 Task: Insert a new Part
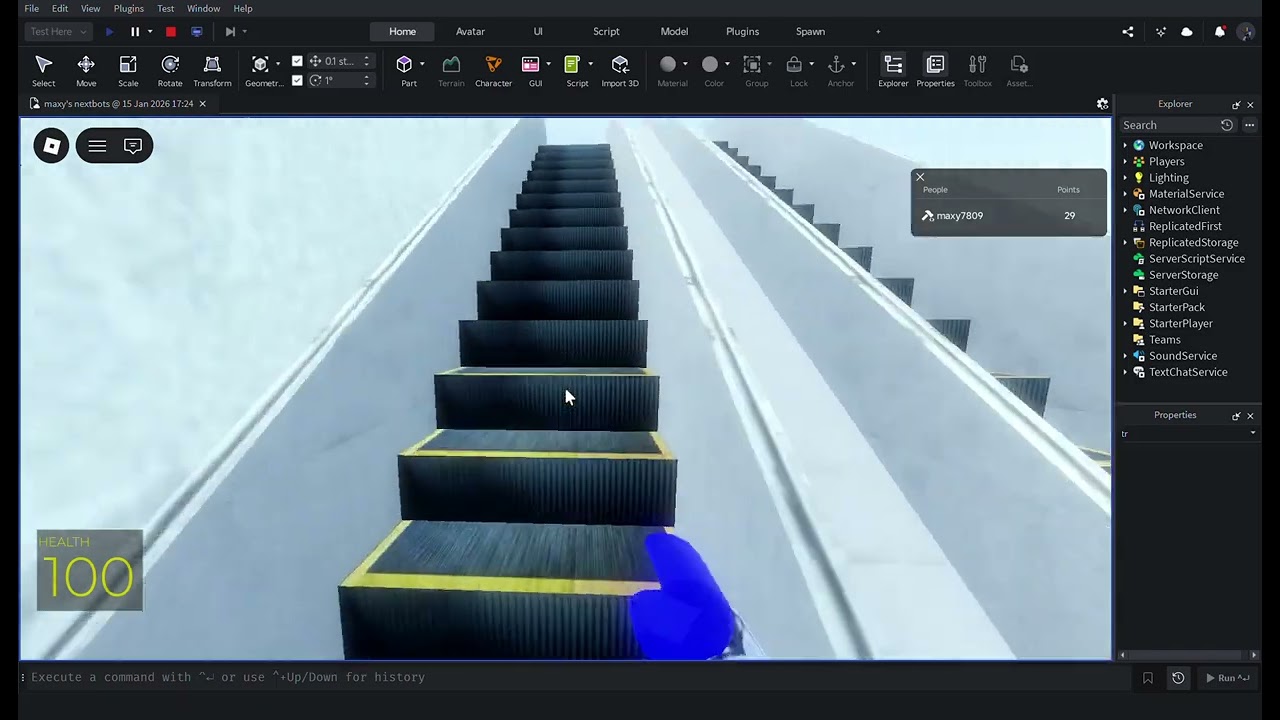[404, 65]
